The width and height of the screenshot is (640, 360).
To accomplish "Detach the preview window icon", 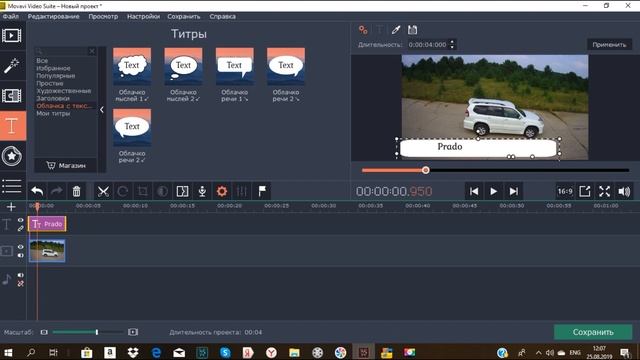I will point(584,191).
